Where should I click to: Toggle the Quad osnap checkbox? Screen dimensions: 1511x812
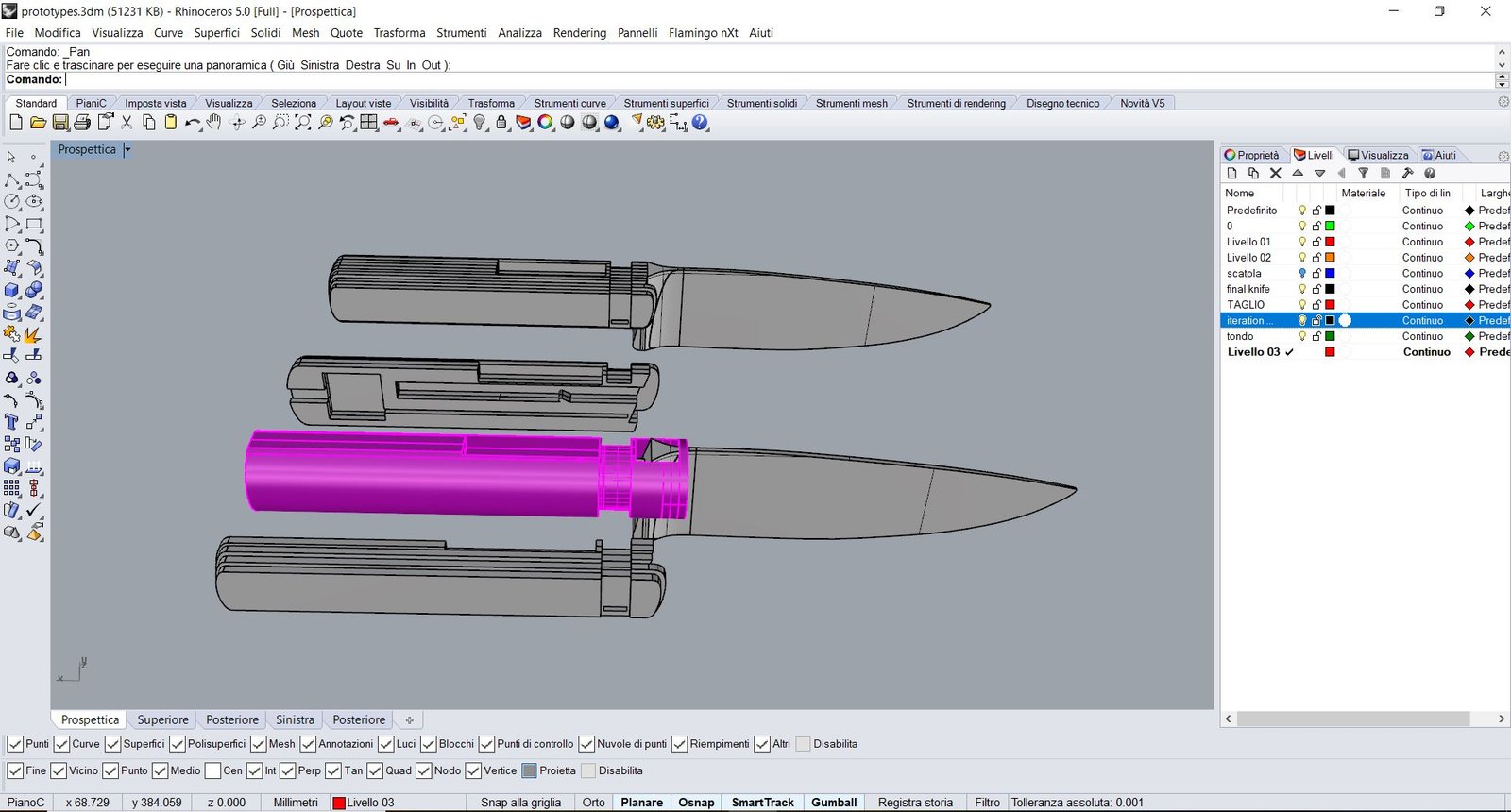pos(374,770)
